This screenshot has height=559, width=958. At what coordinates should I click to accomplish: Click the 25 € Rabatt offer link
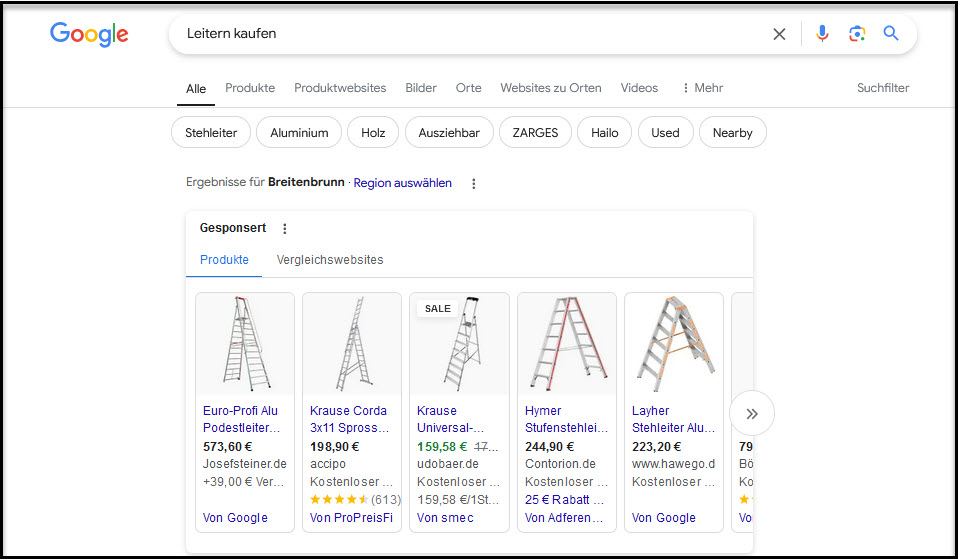[564, 500]
